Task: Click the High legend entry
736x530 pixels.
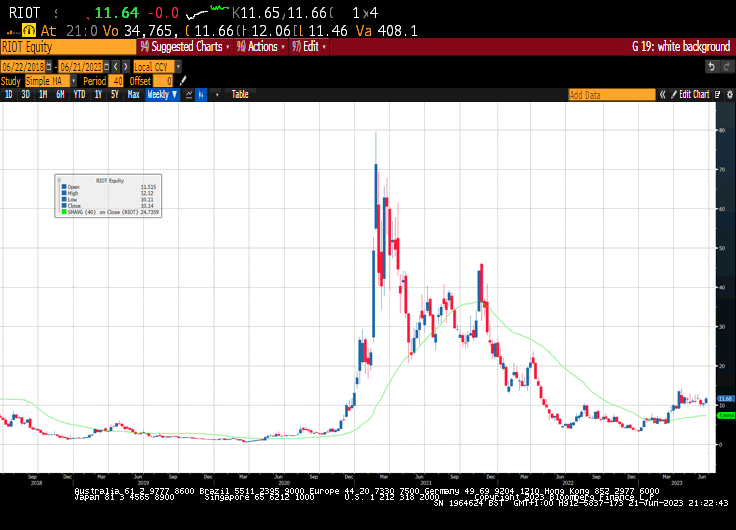Action: pyautogui.click(x=73, y=193)
